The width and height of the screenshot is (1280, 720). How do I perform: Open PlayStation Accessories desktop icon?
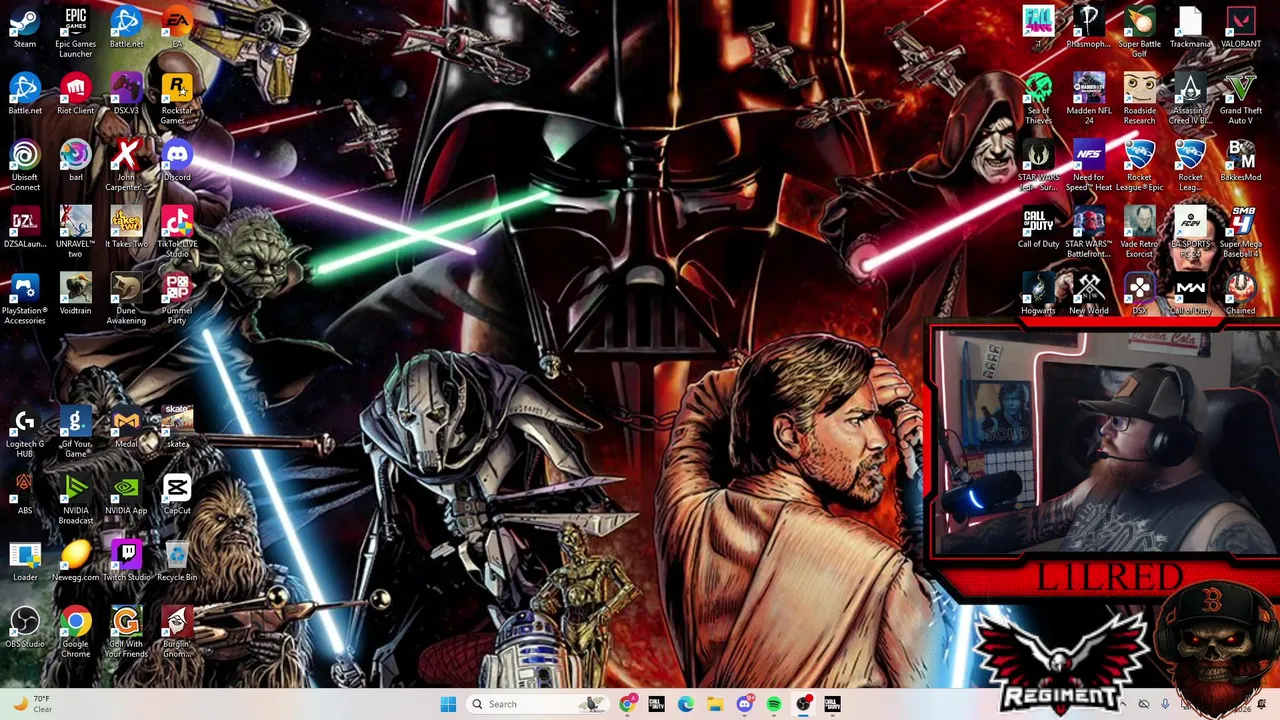pos(25,300)
